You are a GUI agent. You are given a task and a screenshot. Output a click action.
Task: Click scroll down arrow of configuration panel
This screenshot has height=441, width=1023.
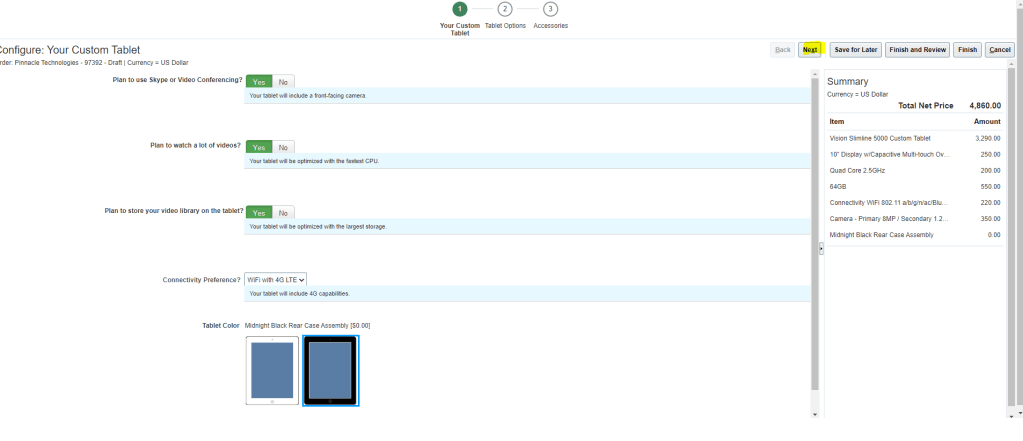tap(815, 413)
